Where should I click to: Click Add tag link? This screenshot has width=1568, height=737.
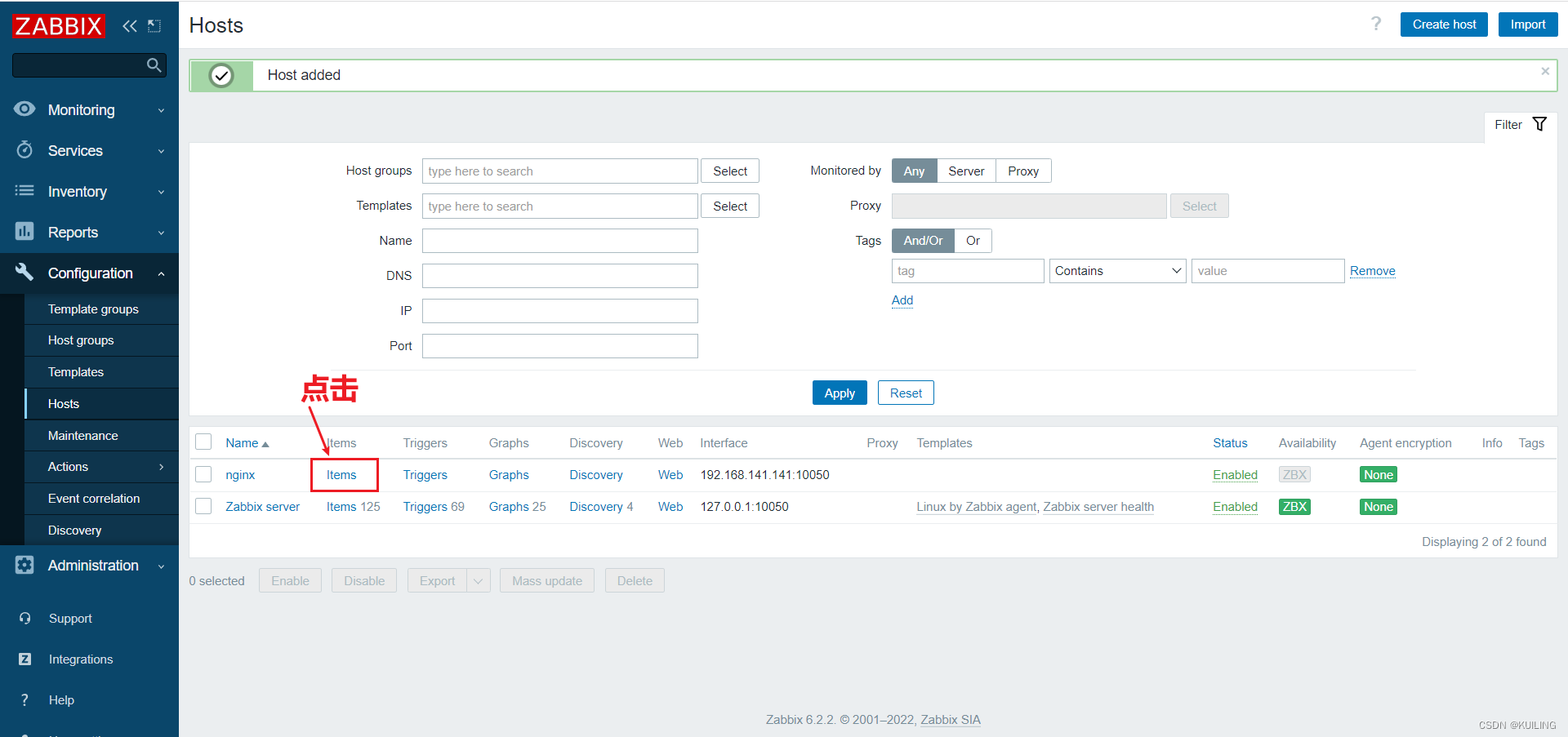click(902, 300)
